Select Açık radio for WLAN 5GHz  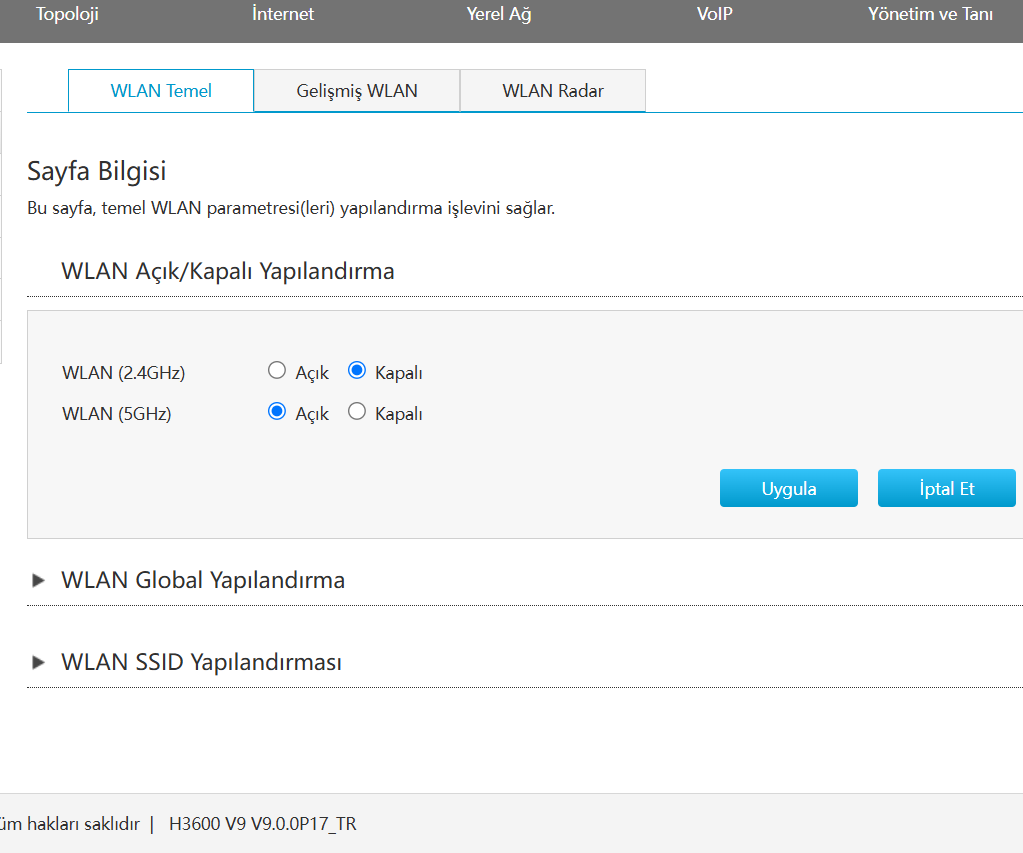(278, 412)
